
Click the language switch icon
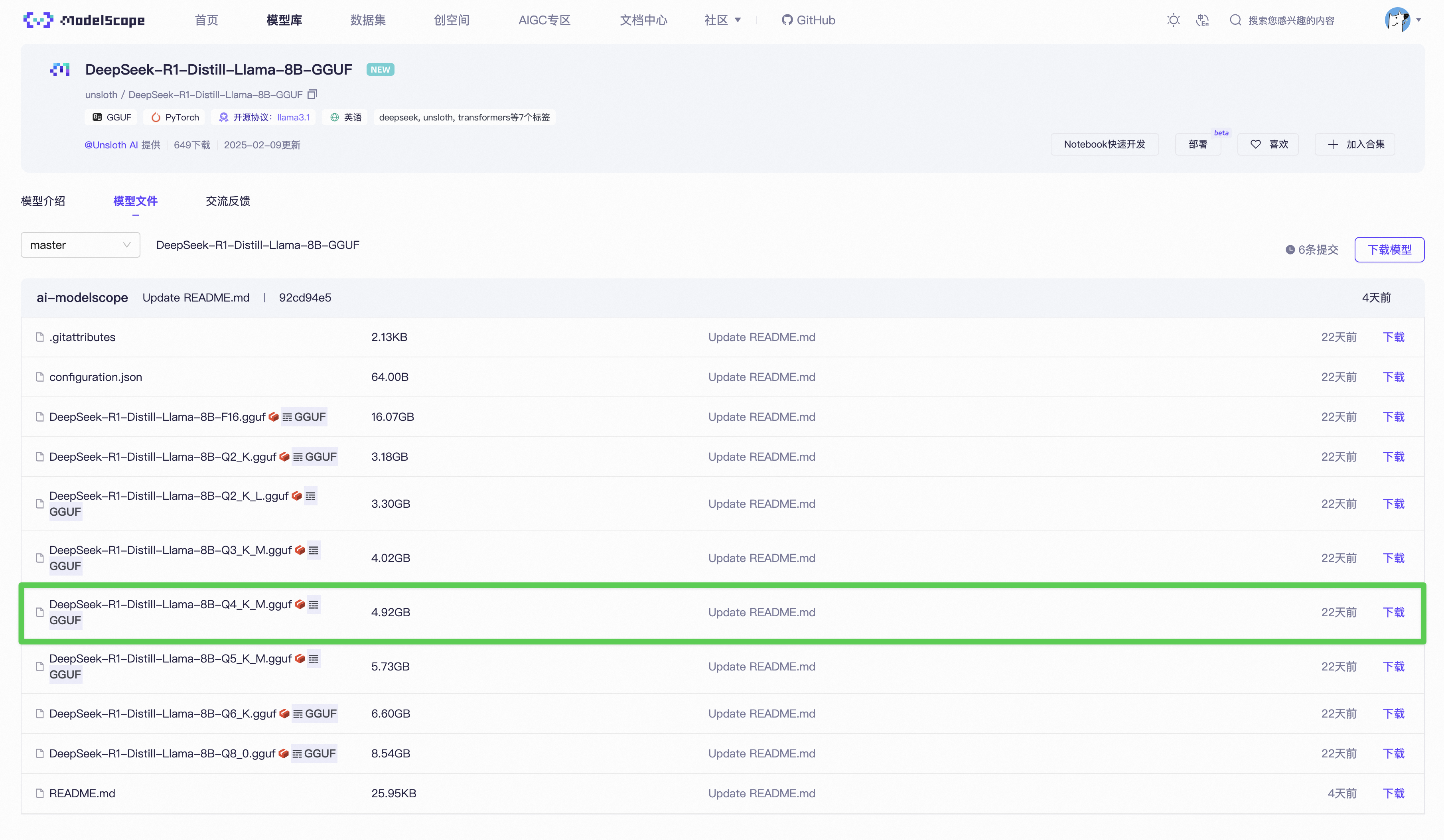click(1202, 20)
